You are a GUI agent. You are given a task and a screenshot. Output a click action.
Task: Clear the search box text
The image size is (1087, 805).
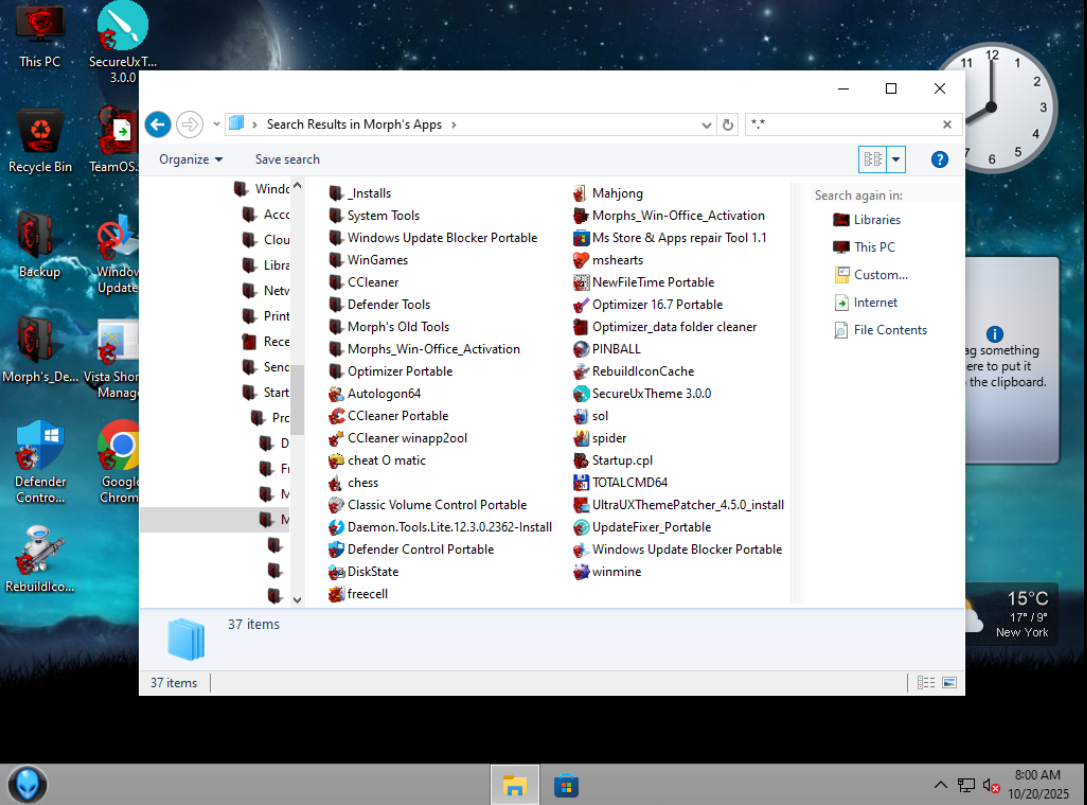[x=947, y=125]
